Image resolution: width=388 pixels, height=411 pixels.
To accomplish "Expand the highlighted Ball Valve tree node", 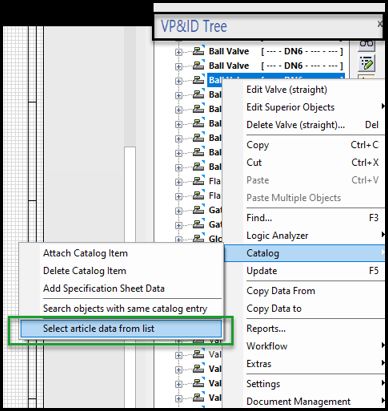I will point(178,81).
